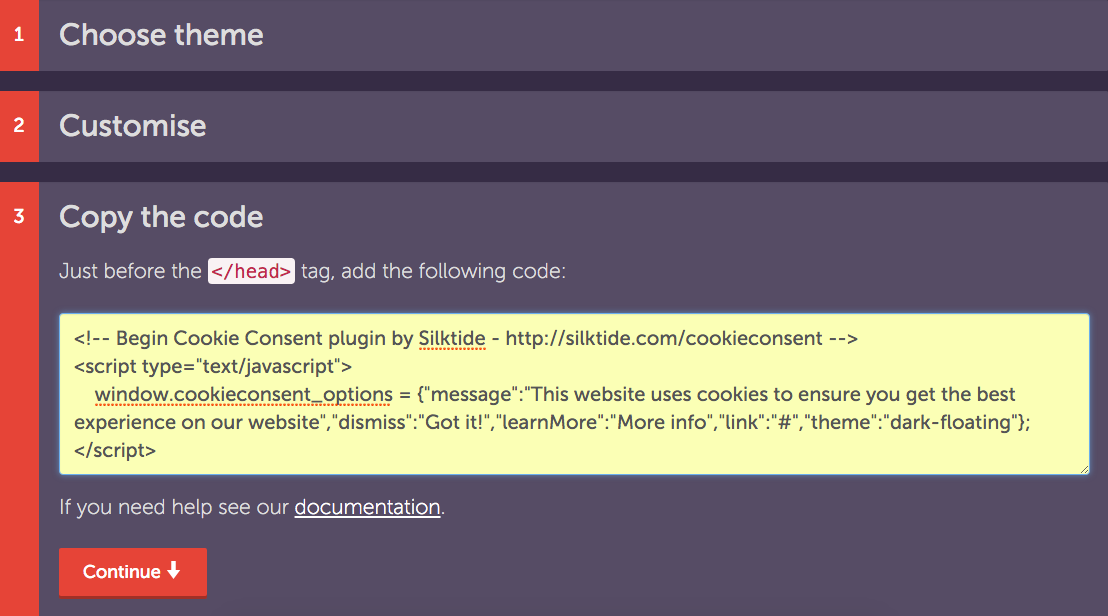
Task: Click the window.cookieconsent_options underlined text
Action: click(x=242, y=394)
